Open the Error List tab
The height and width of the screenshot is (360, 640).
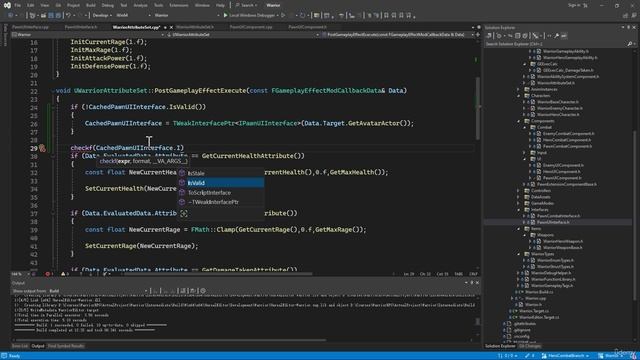(20, 346)
